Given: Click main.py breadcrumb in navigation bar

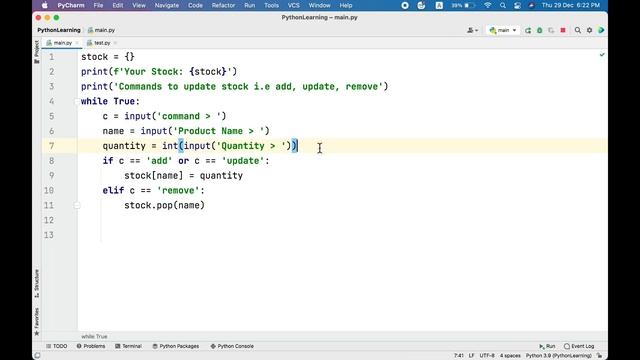Looking at the screenshot, I should click(102, 30).
